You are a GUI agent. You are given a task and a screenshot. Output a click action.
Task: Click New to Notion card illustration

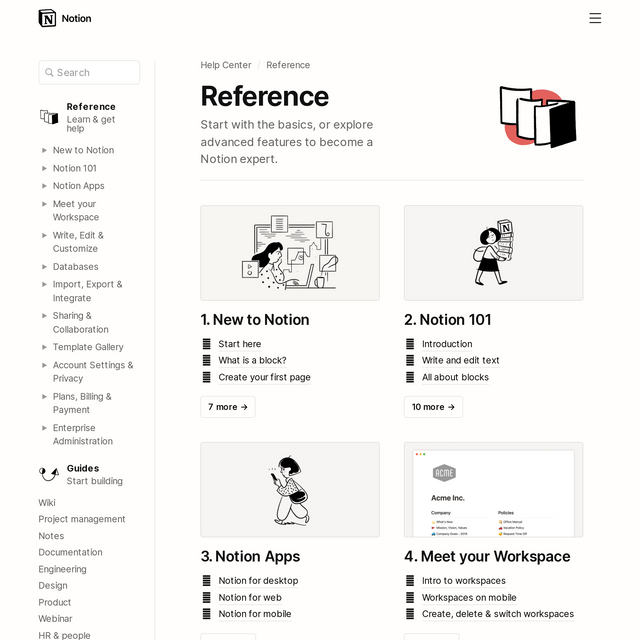290,253
